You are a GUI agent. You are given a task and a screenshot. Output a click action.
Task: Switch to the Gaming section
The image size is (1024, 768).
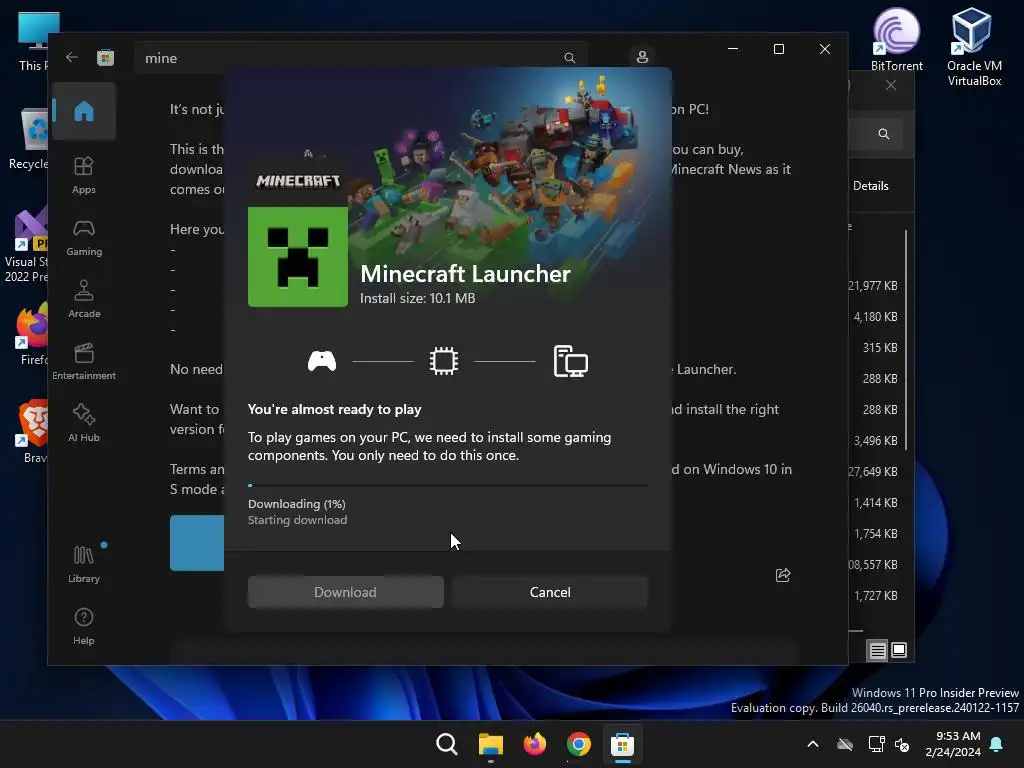point(84,238)
